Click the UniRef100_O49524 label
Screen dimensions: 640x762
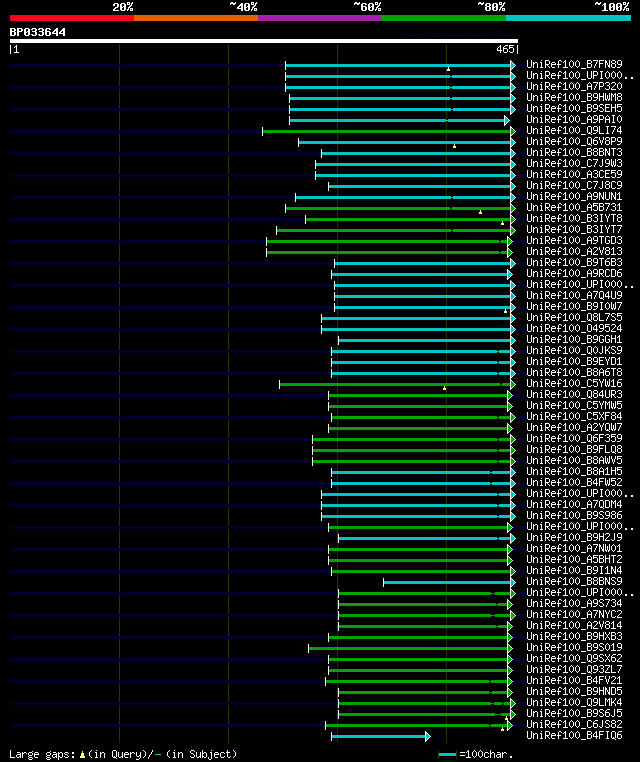click(x=574, y=329)
